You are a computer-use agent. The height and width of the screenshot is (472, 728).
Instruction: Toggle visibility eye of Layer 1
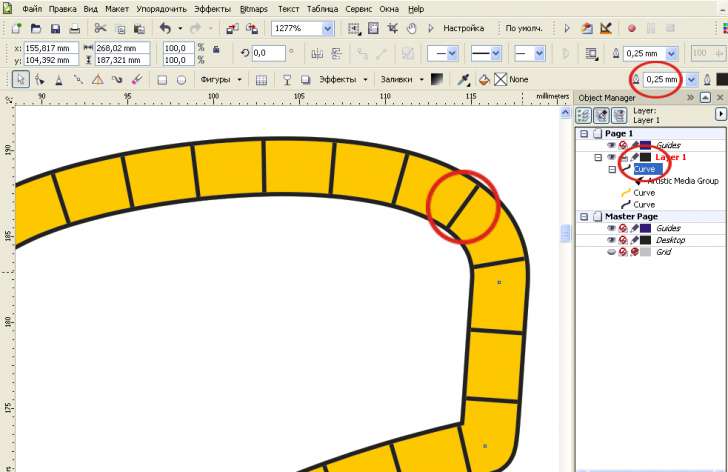click(x=612, y=157)
